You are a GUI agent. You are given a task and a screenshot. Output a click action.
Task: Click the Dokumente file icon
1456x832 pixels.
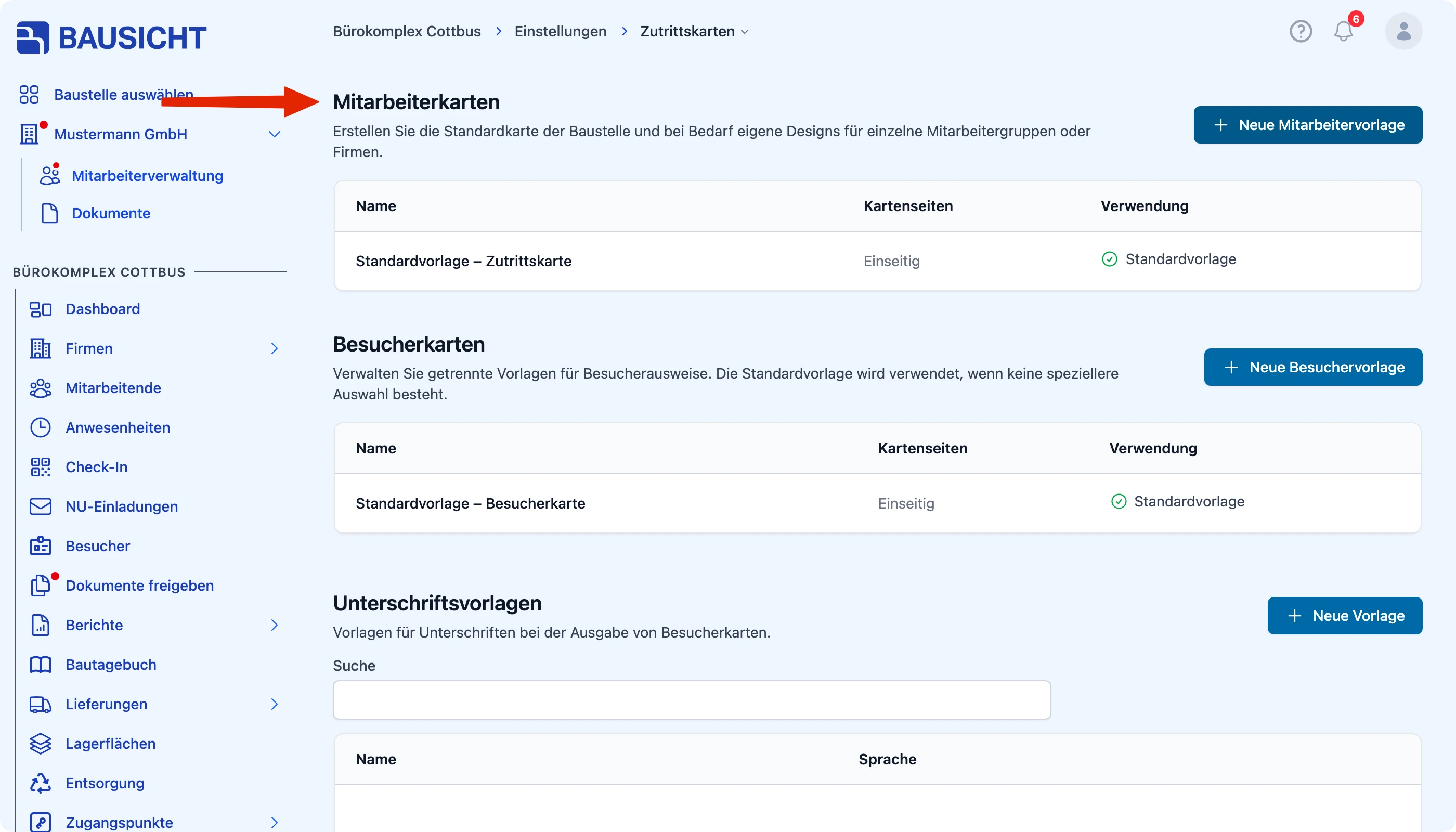(x=50, y=213)
